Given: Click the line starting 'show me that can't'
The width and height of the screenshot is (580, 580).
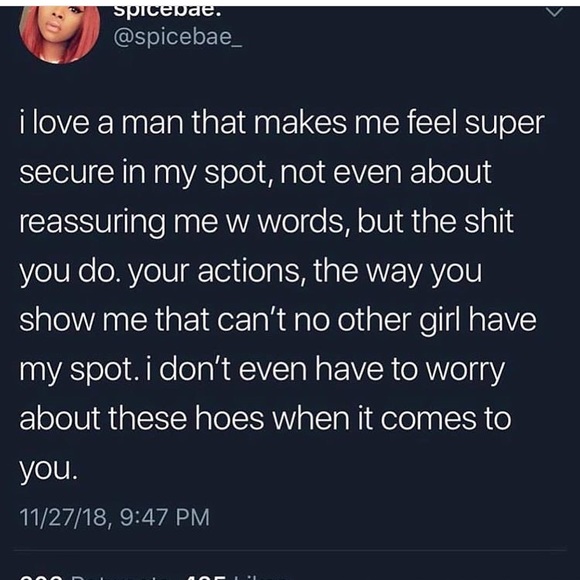Looking at the screenshot, I should click(277, 320).
